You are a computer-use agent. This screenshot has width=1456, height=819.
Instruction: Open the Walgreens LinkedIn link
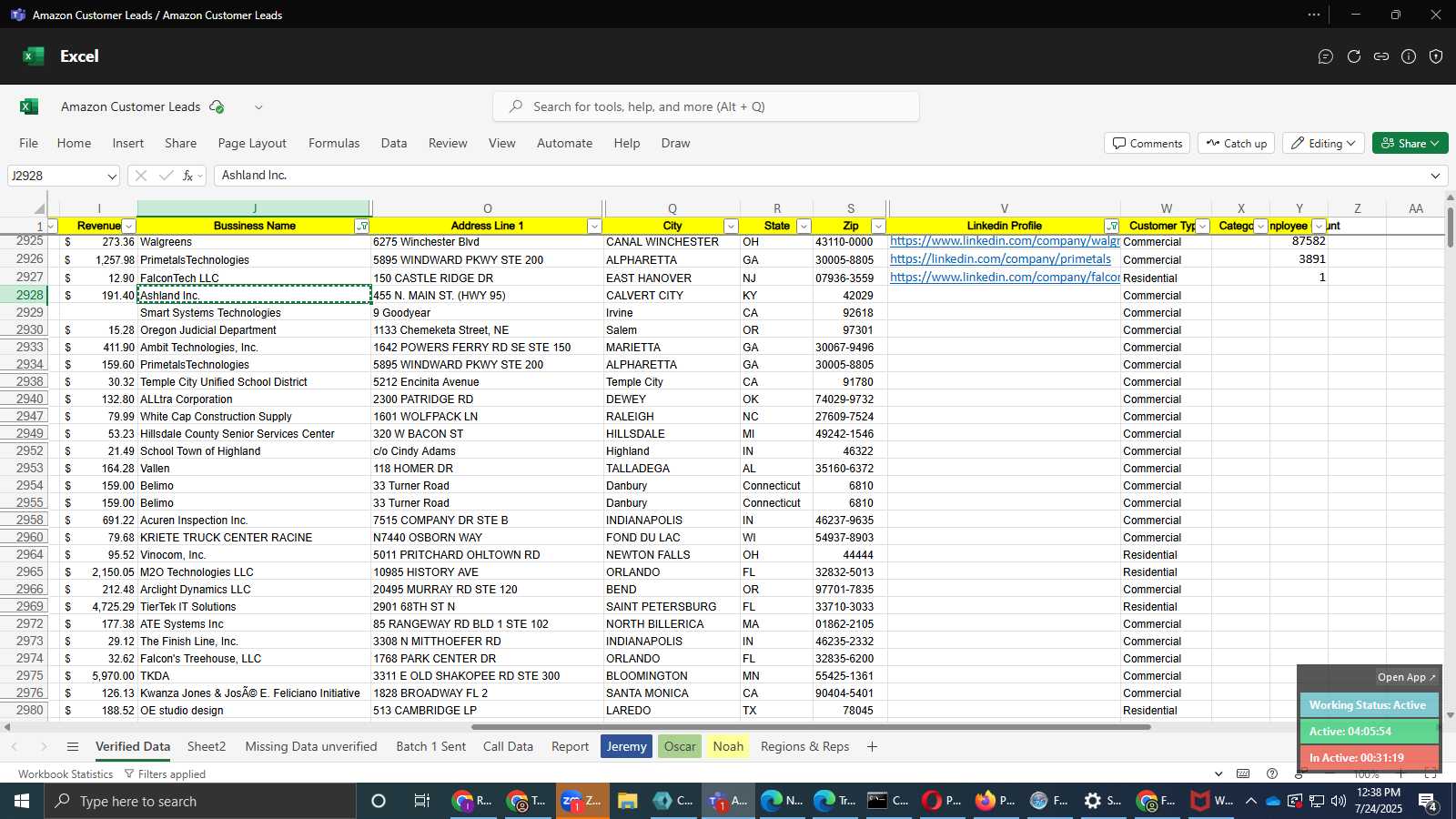(x=1004, y=241)
